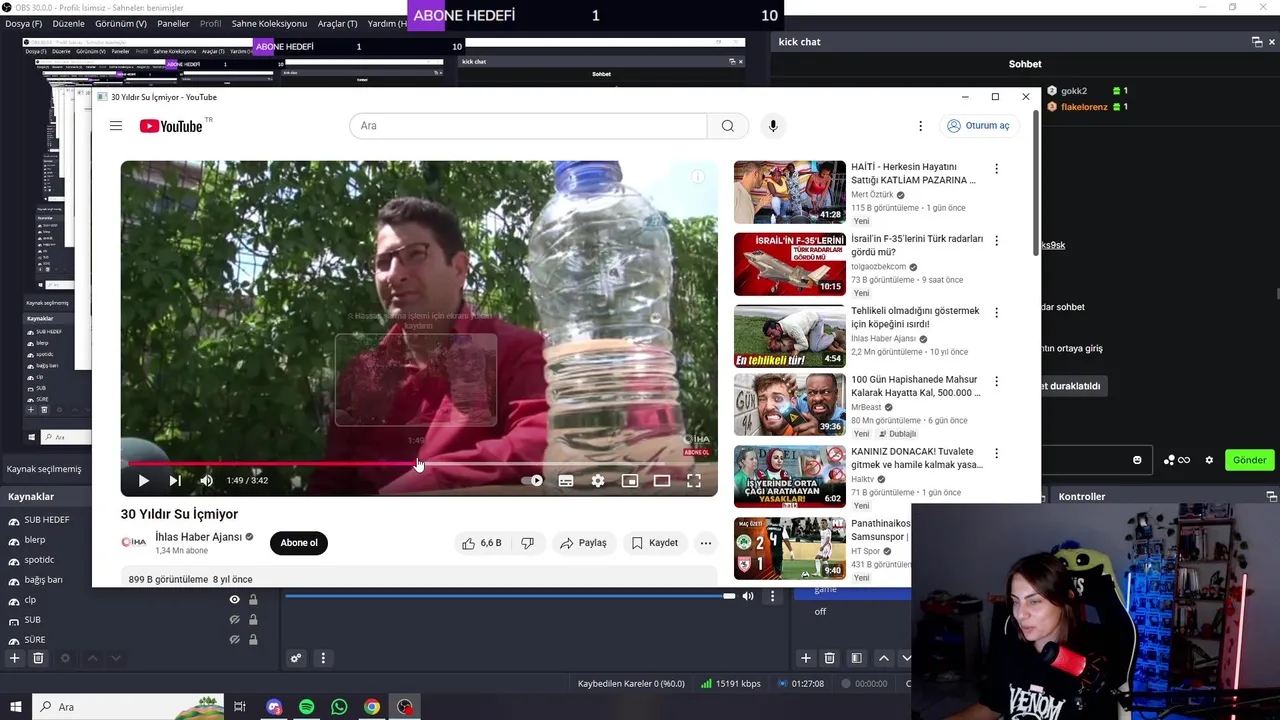Skip to the next video
This screenshot has height=720, width=1280.
click(175, 481)
